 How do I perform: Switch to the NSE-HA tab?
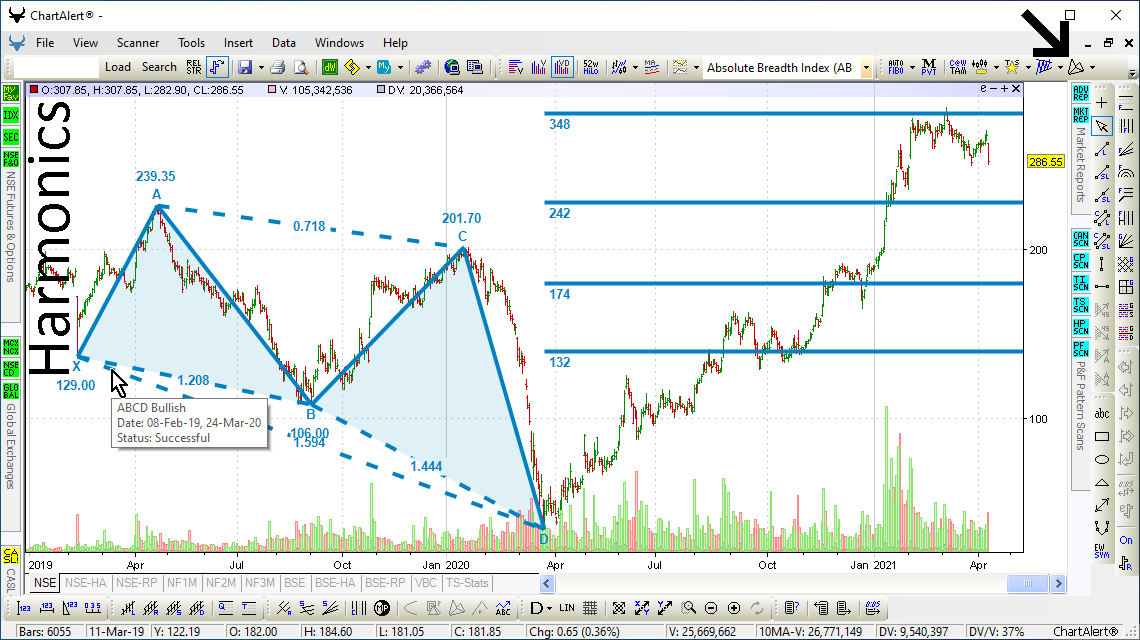[86, 583]
